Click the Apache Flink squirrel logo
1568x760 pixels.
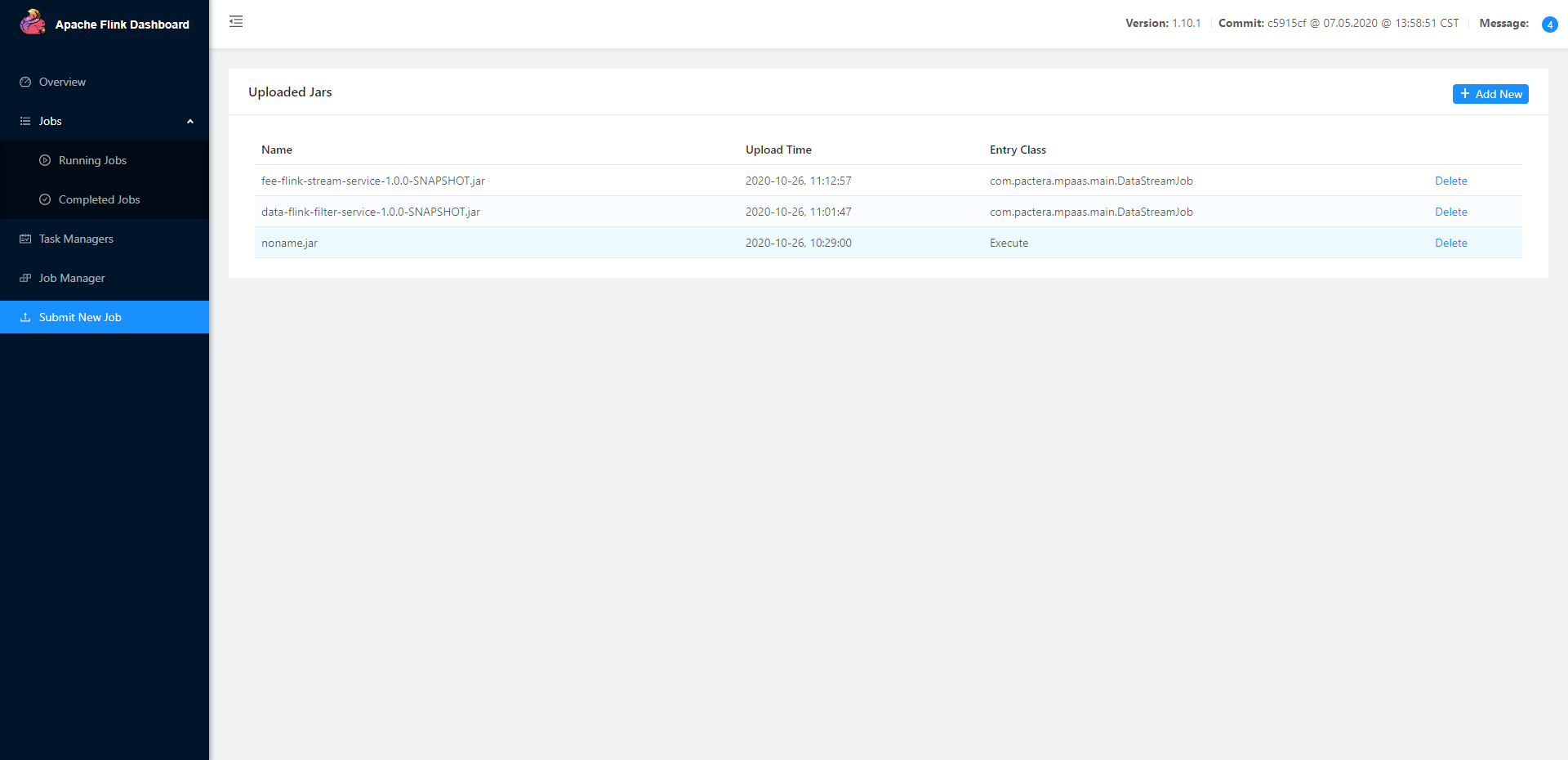coord(33,22)
